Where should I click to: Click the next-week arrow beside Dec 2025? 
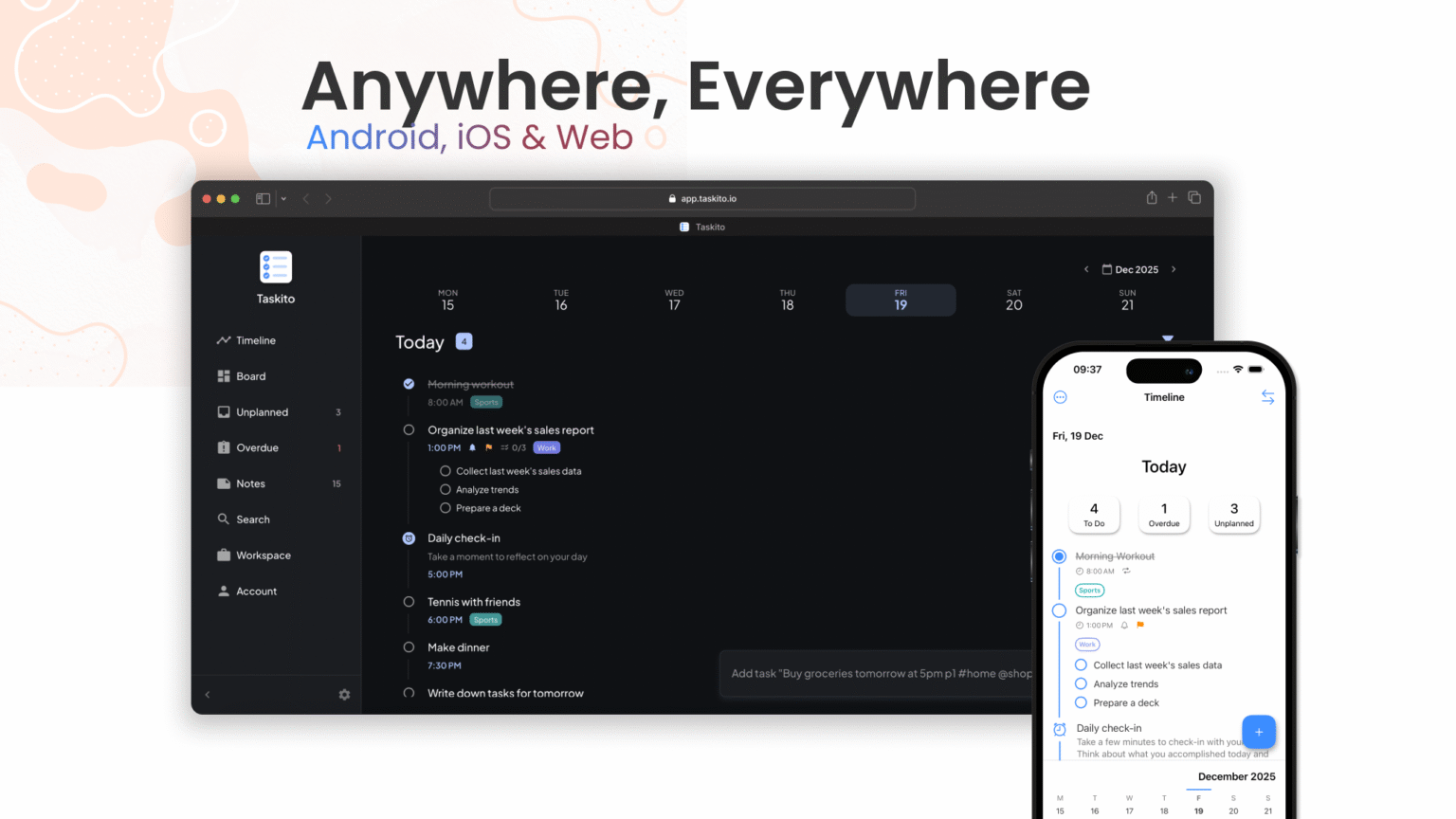[1174, 269]
